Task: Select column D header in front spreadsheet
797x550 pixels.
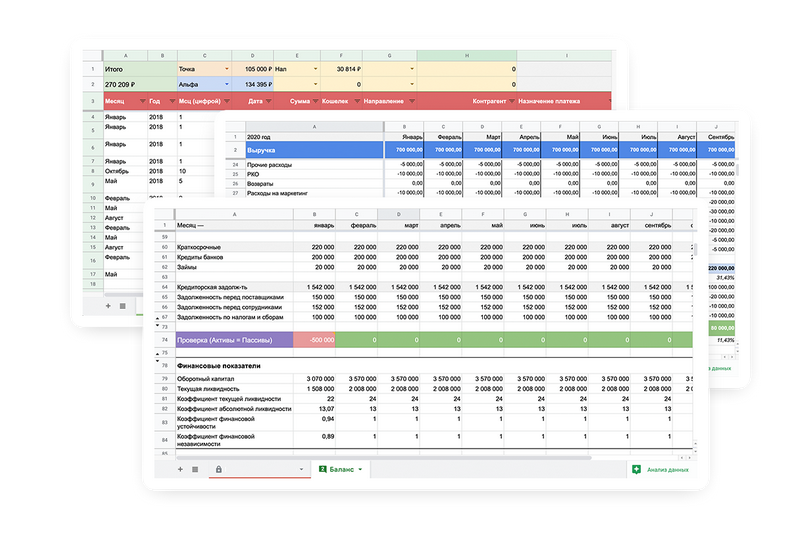Action: click(398, 214)
